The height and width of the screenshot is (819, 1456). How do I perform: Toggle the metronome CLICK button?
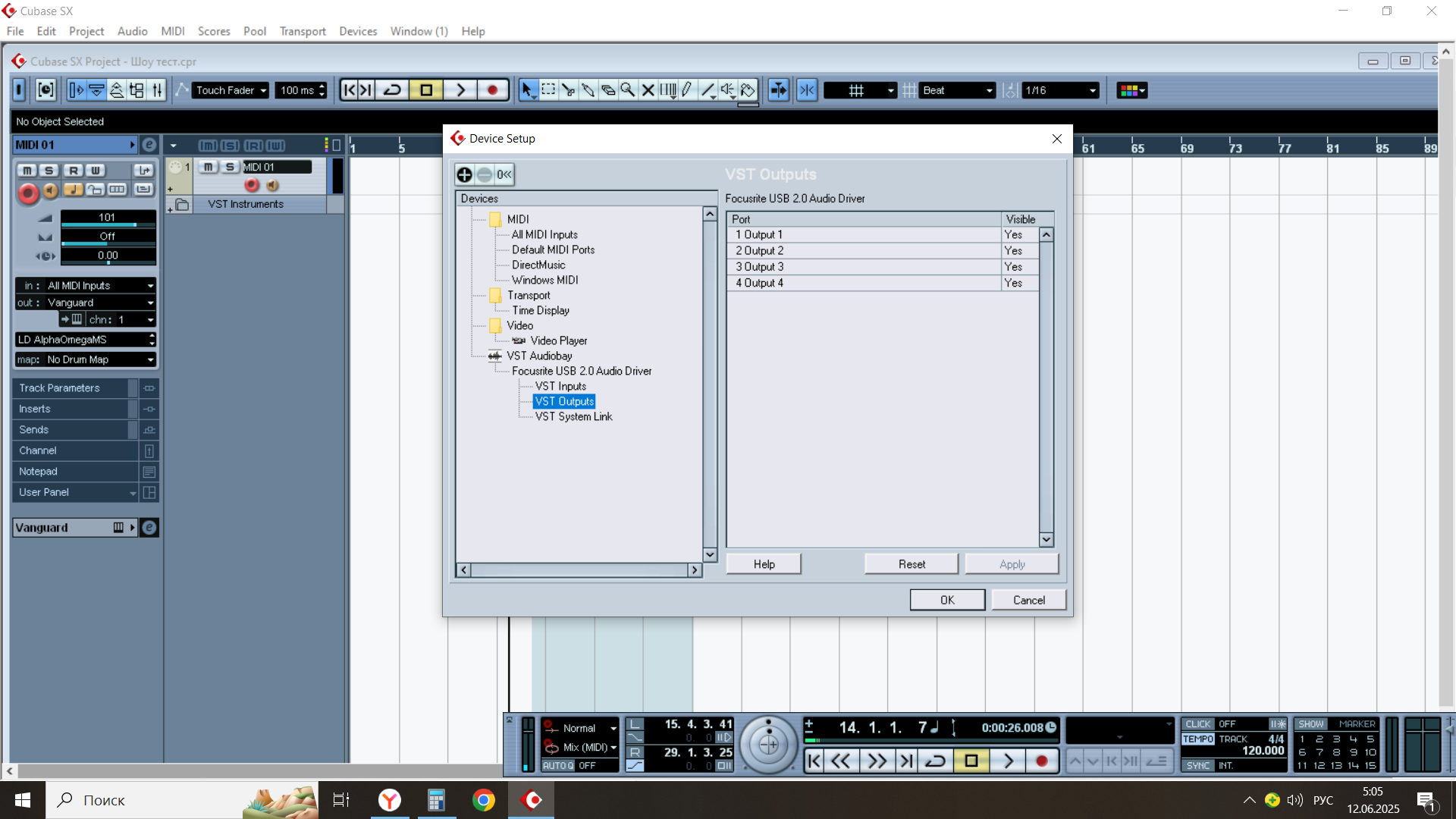tap(1198, 724)
